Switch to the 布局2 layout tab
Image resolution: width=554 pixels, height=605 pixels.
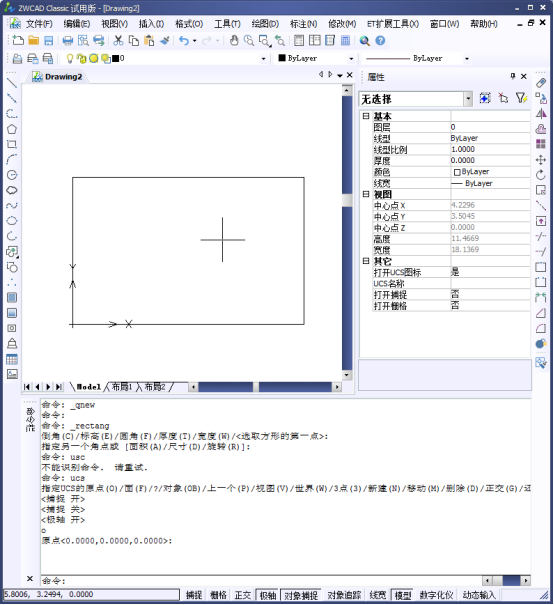pyautogui.click(x=155, y=387)
